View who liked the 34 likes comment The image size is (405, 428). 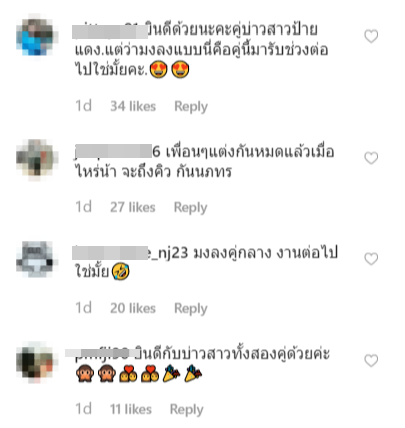[x=133, y=106]
